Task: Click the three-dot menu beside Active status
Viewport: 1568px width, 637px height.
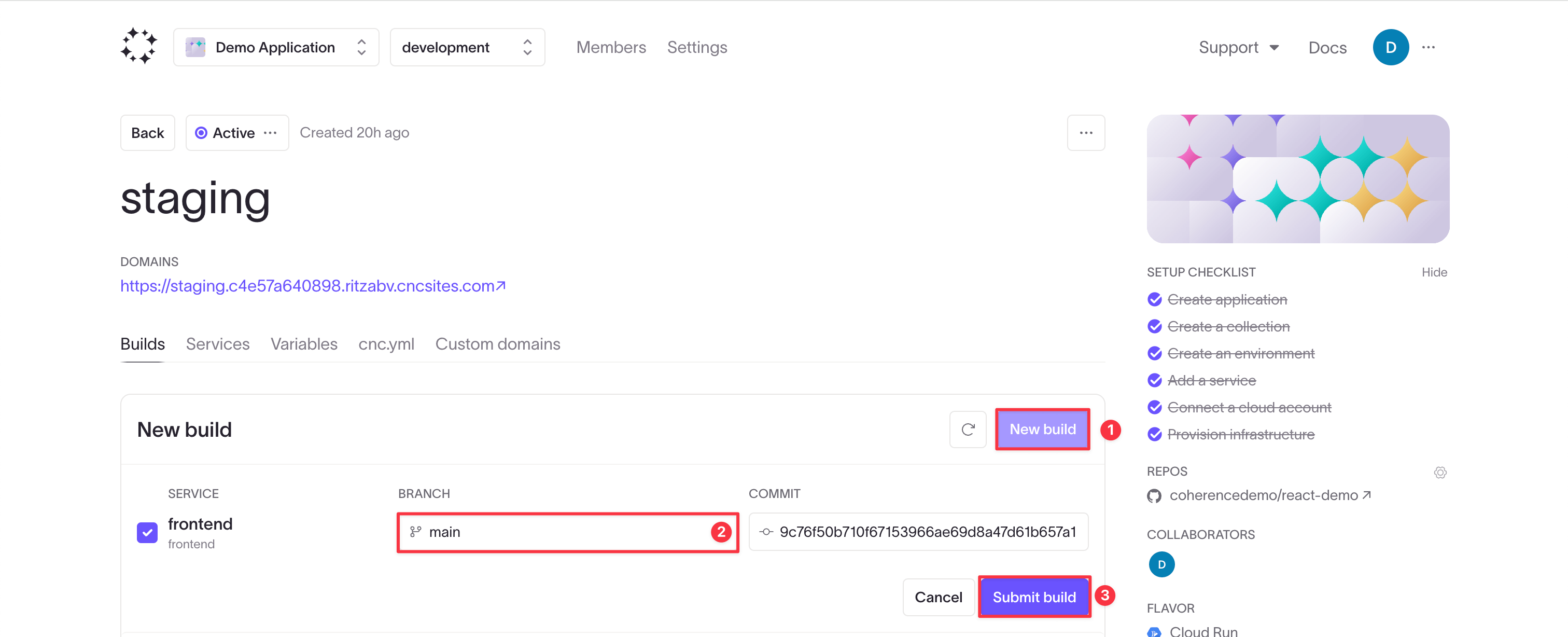Action: [271, 131]
